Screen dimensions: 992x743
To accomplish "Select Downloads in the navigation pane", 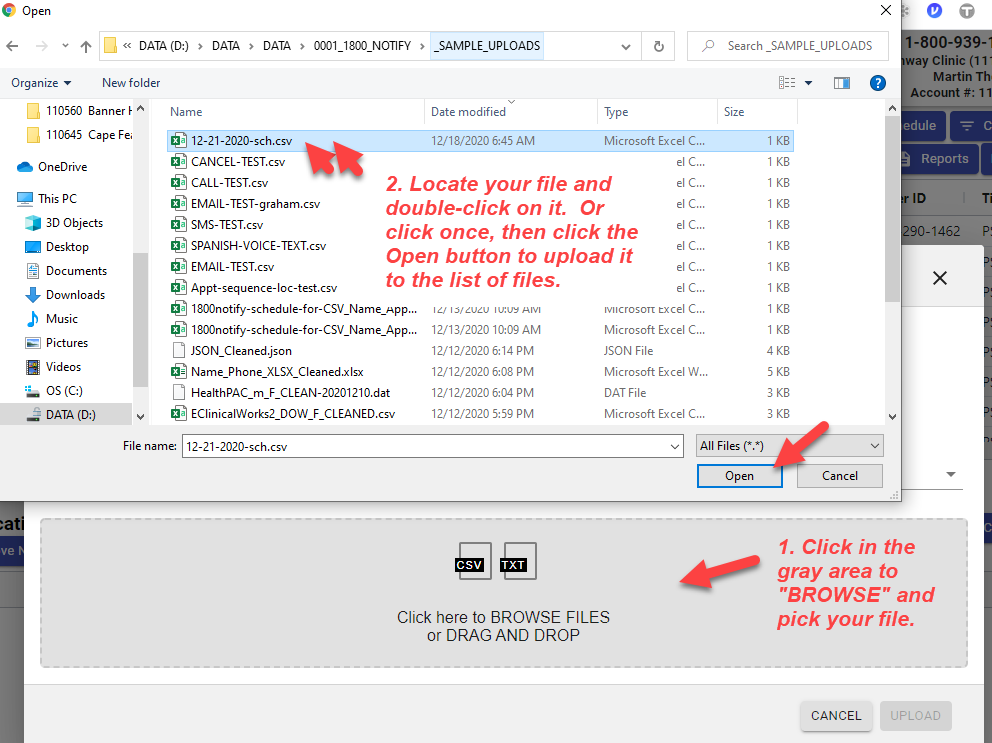I will tap(75, 295).
